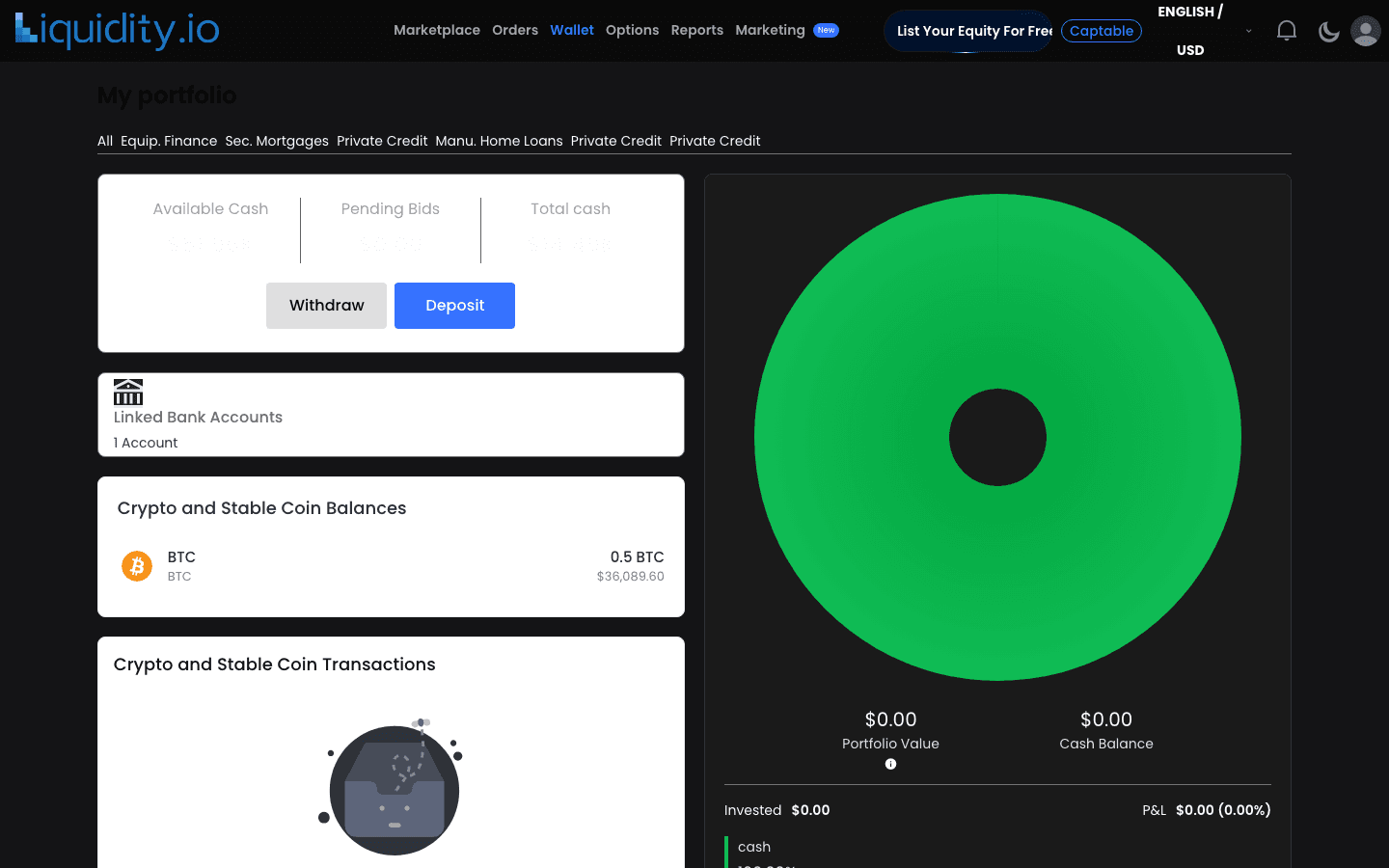Select the All portfolio filter tab
Viewport: 1389px width, 868px height.
(x=104, y=141)
